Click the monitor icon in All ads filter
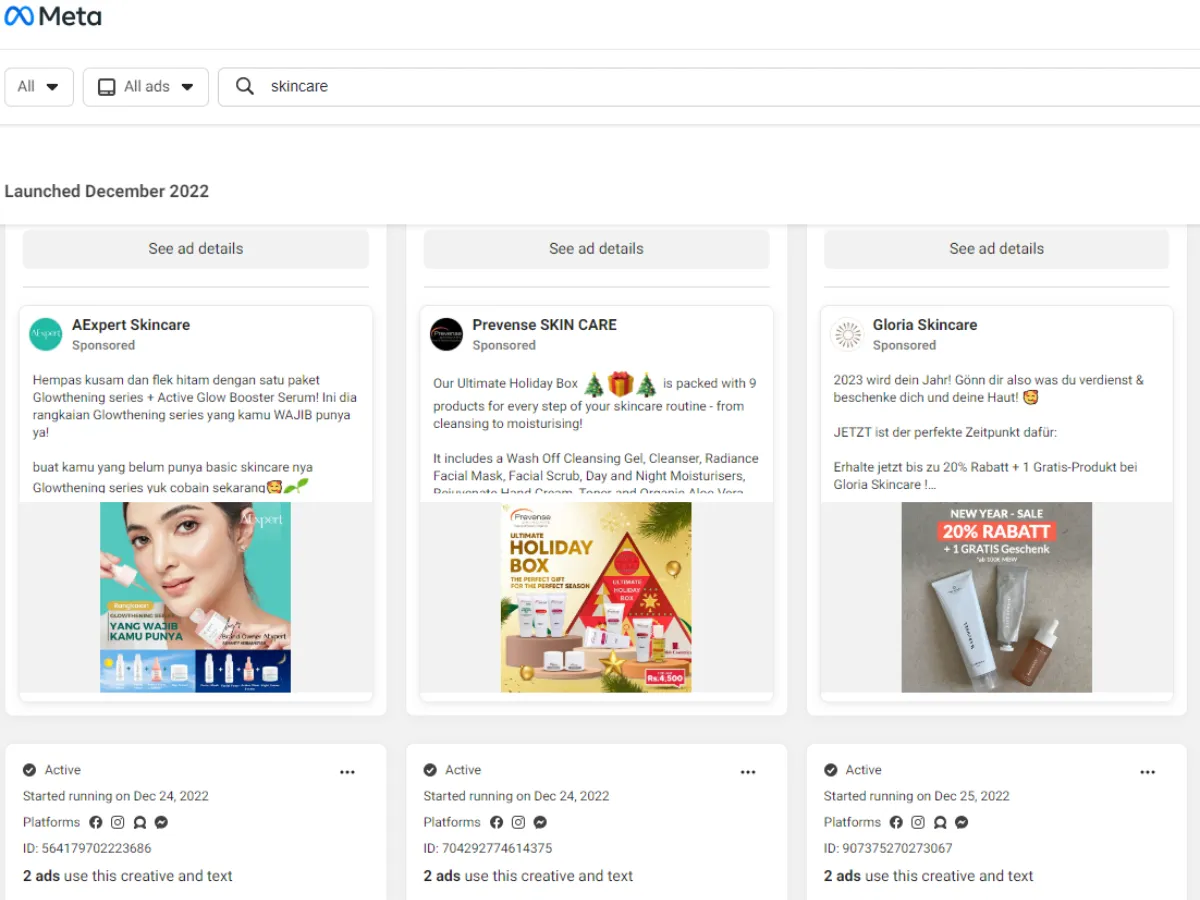Screen dimensions: 1200x900 coord(106,87)
